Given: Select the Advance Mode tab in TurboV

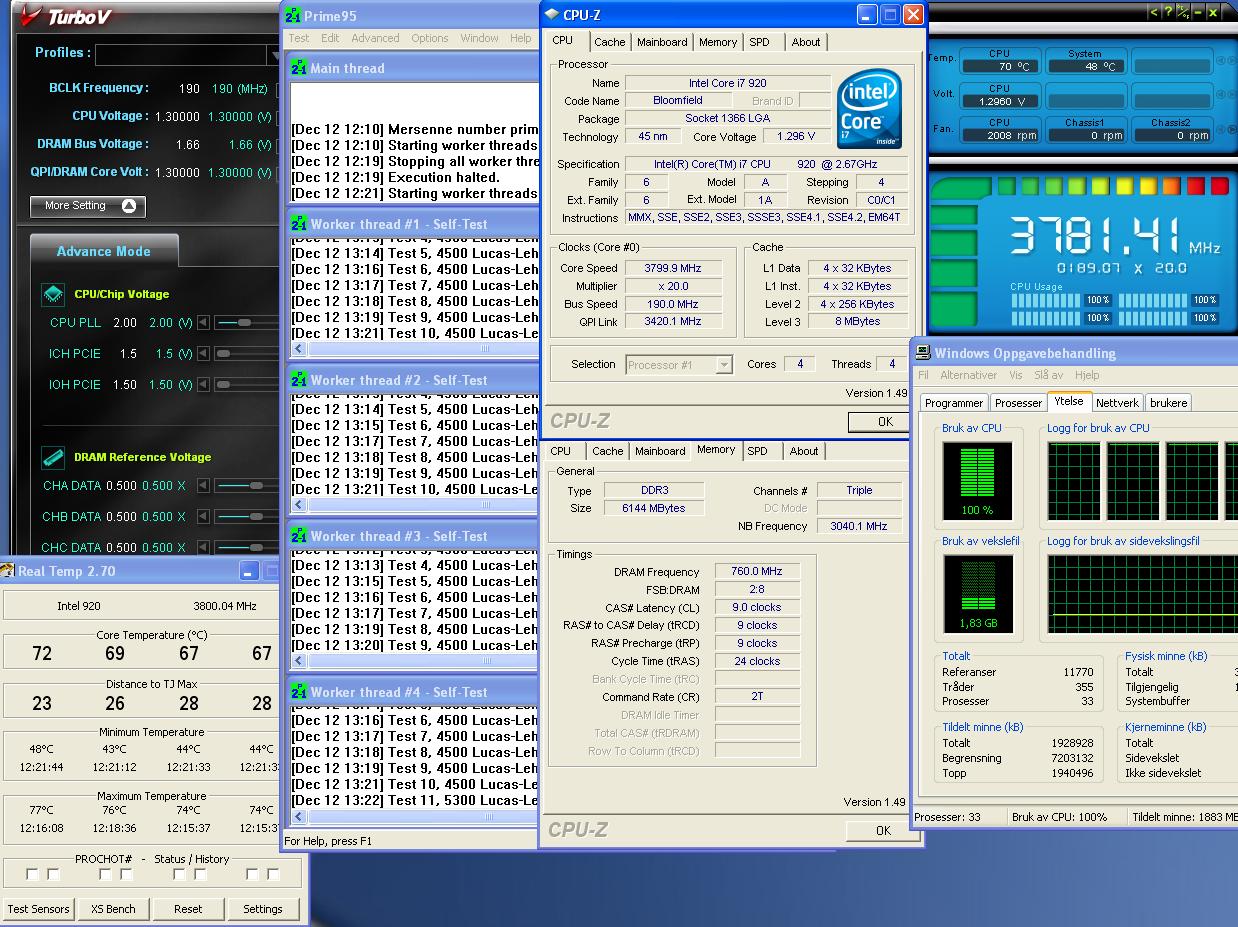Looking at the screenshot, I should (x=104, y=251).
